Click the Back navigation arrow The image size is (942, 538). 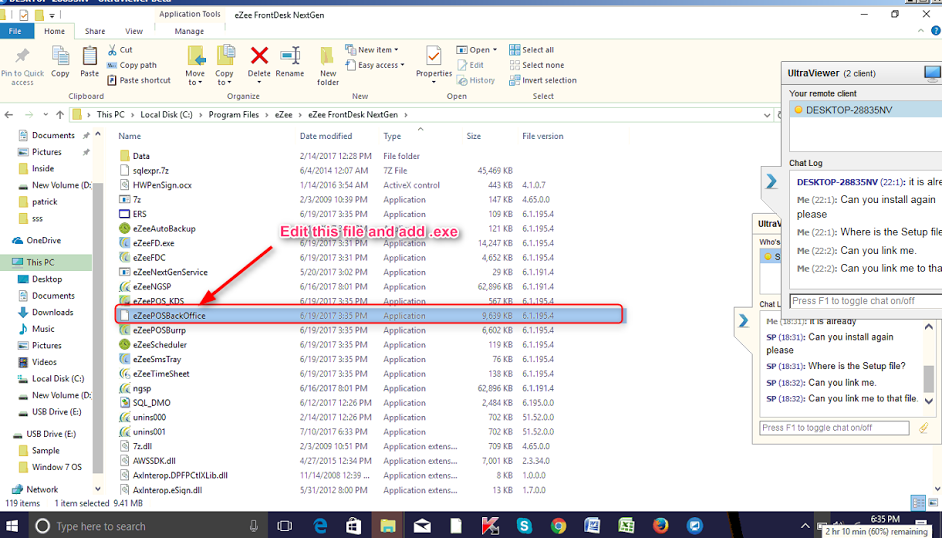click(x=9, y=115)
